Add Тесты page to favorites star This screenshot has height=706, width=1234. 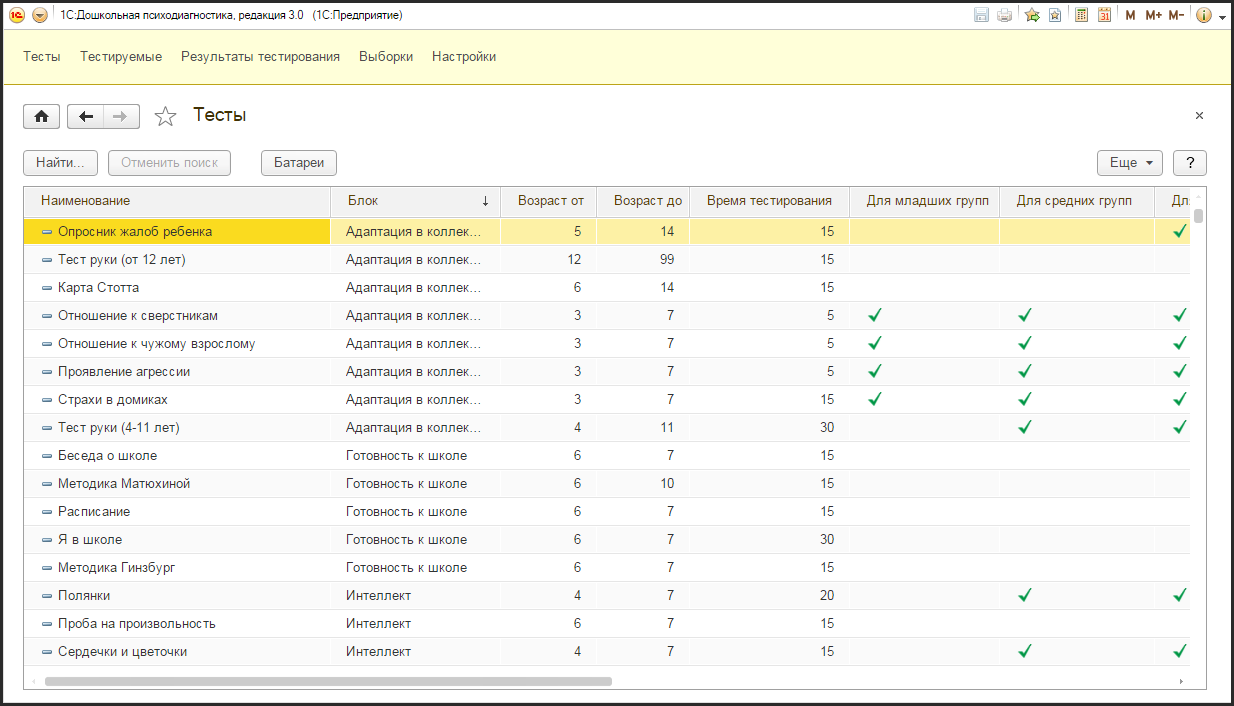165,117
